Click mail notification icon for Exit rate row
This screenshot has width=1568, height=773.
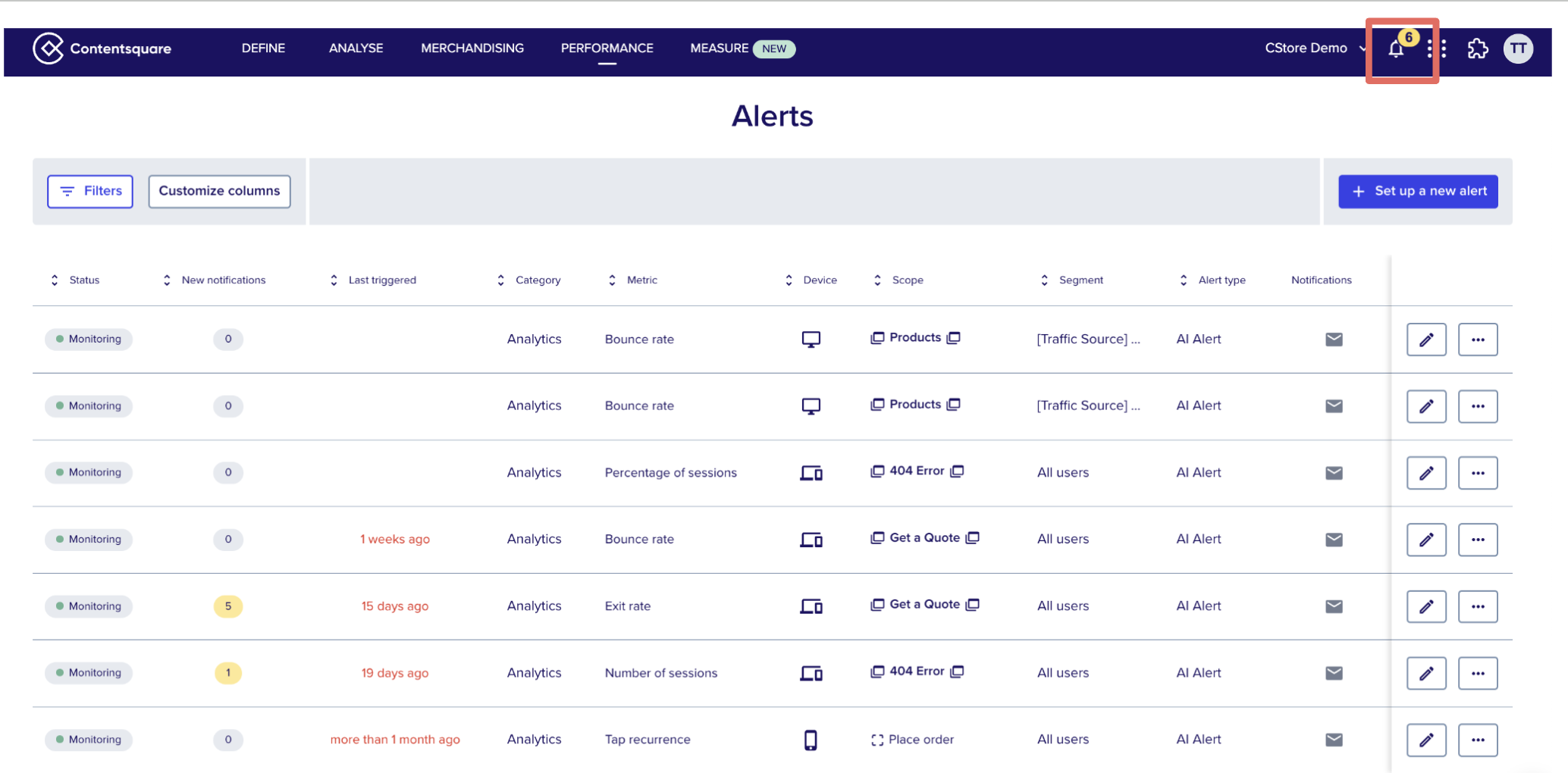click(x=1334, y=606)
